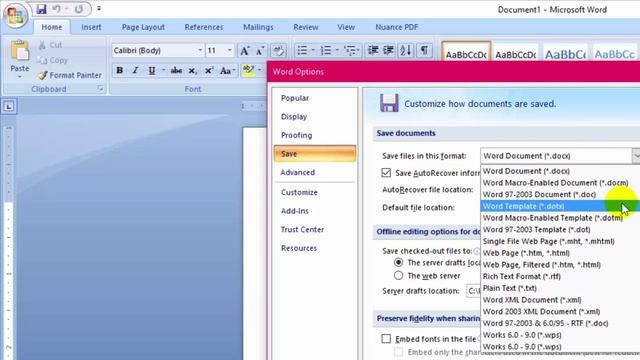Open the Bullets dropdown arrow
640x360 pixels.
pyautogui.click(x=313, y=50)
